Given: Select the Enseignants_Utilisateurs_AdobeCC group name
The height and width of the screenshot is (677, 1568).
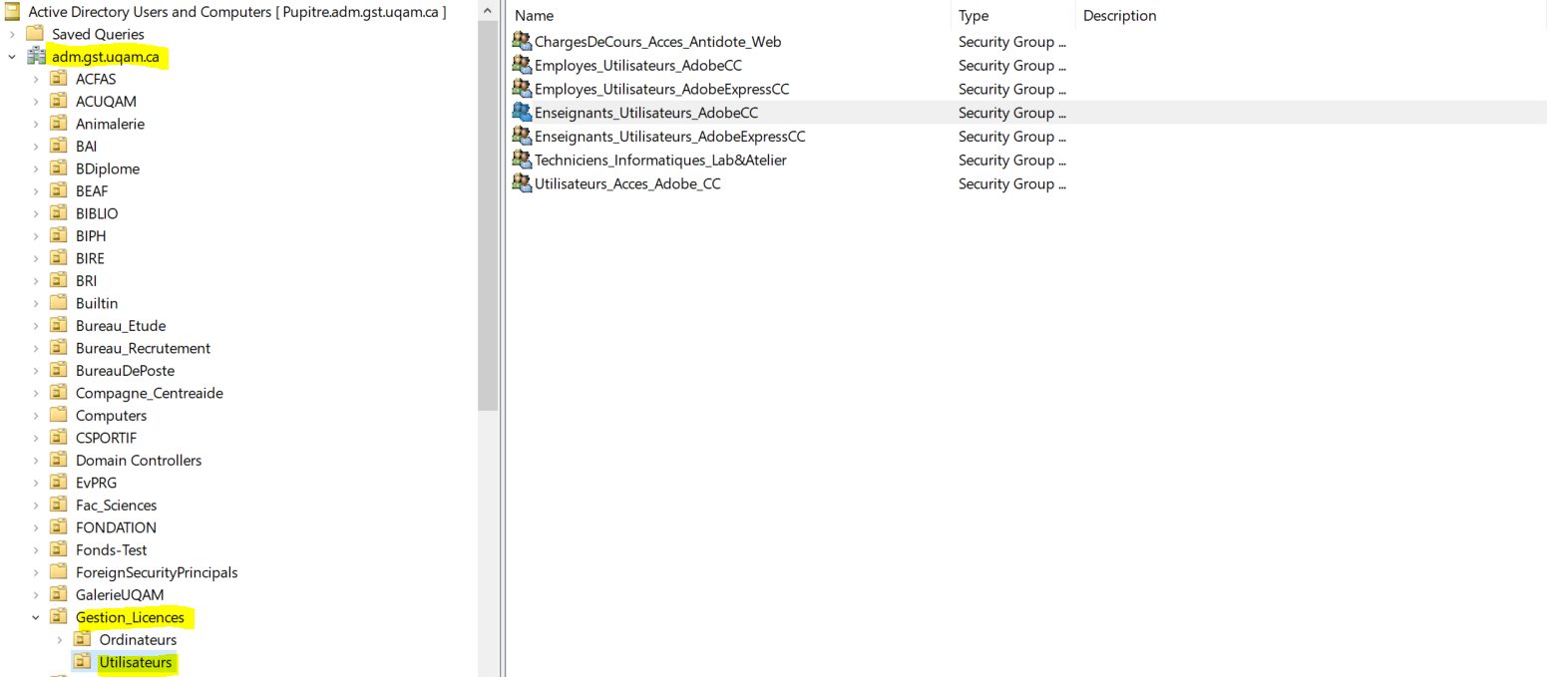Looking at the screenshot, I should pos(646,113).
